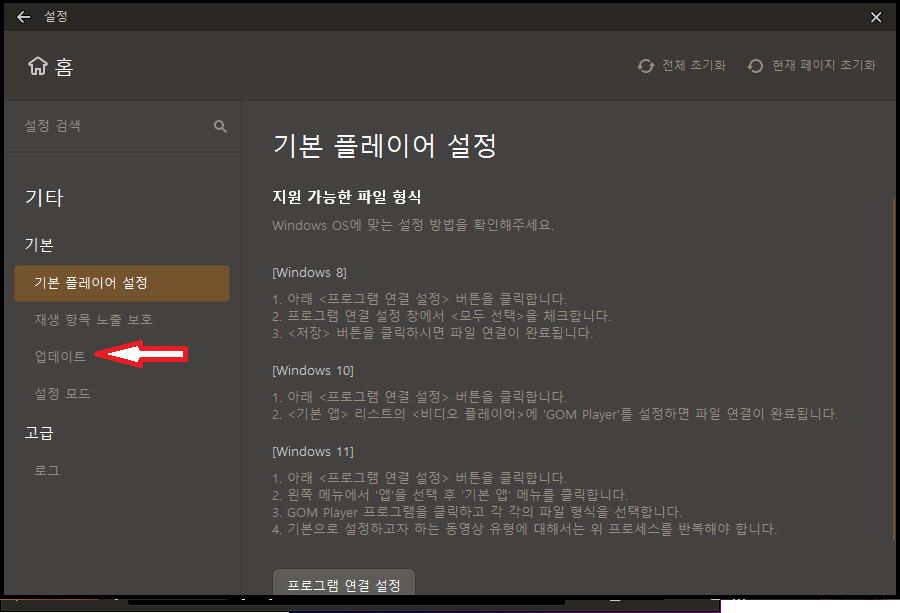900x613 pixels.
Task: Click the 고급 category label
Action: (39, 433)
